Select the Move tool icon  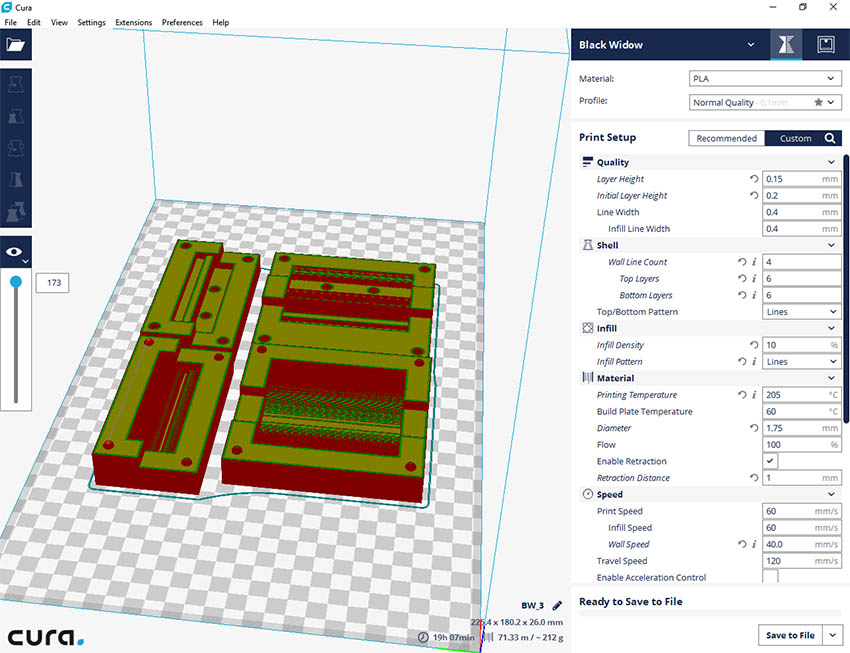[16, 85]
